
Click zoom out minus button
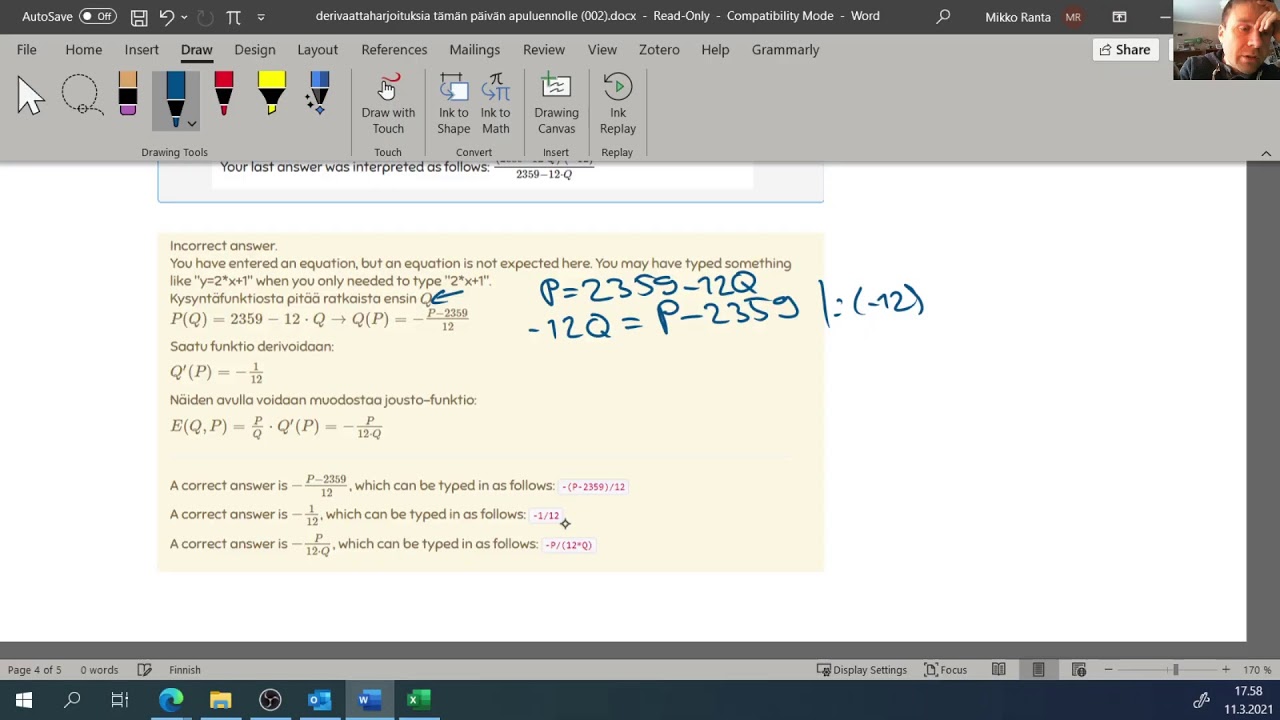(1108, 670)
